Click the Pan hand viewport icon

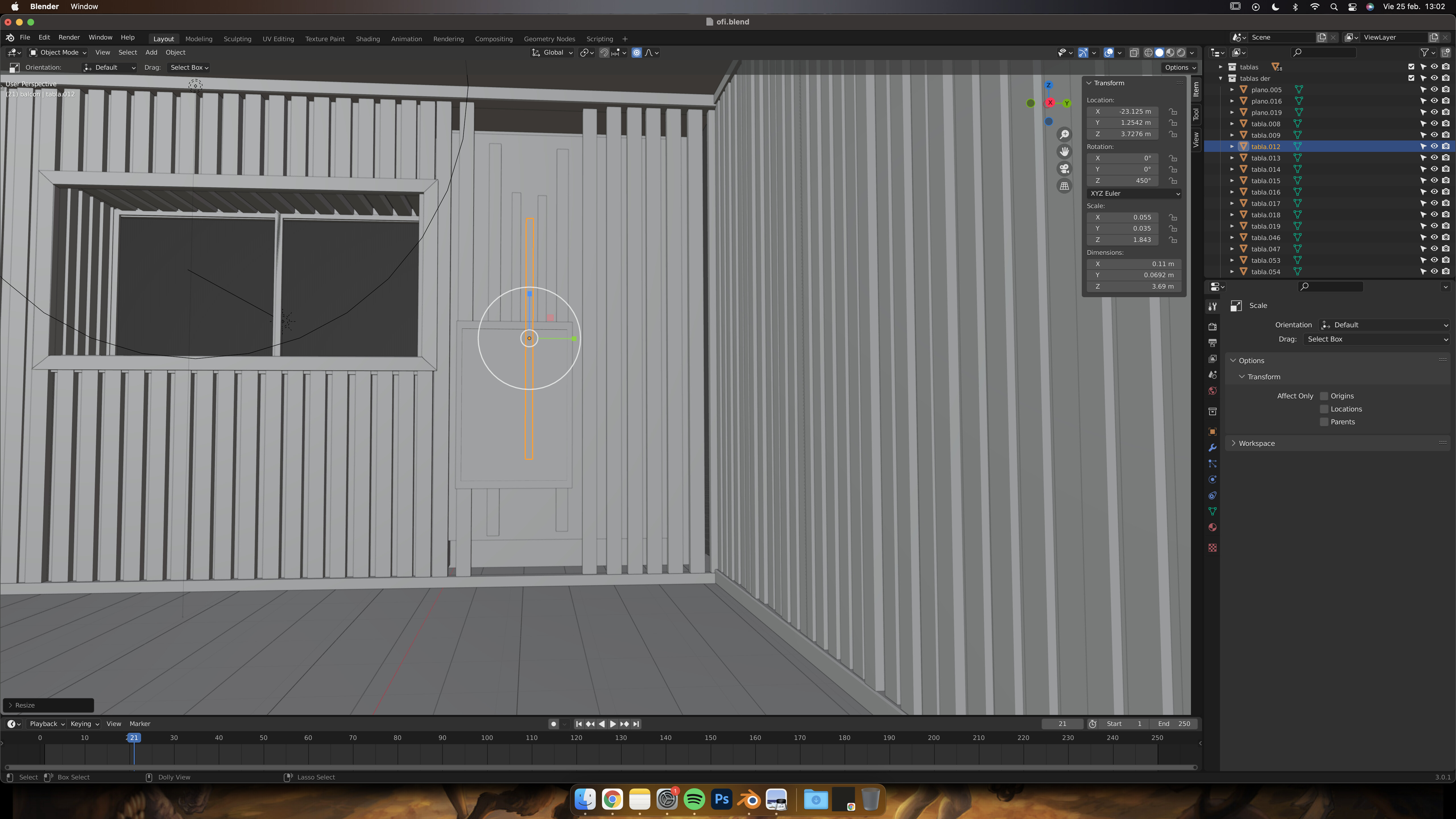coord(1064,152)
